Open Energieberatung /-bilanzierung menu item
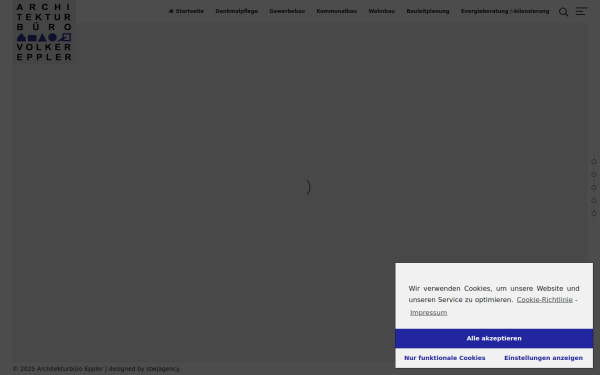This screenshot has height=375, width=600. coord(505,11)
